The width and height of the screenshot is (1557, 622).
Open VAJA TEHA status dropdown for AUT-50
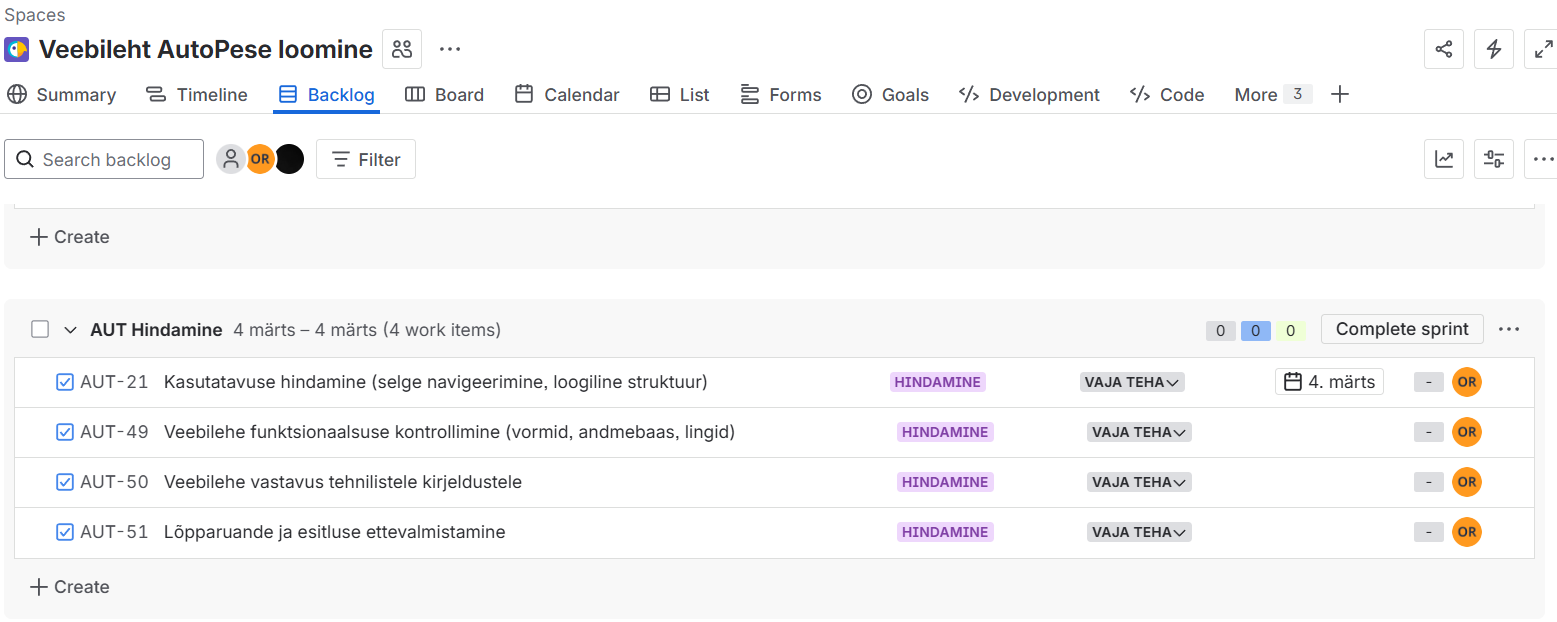tap(1139, 482)
